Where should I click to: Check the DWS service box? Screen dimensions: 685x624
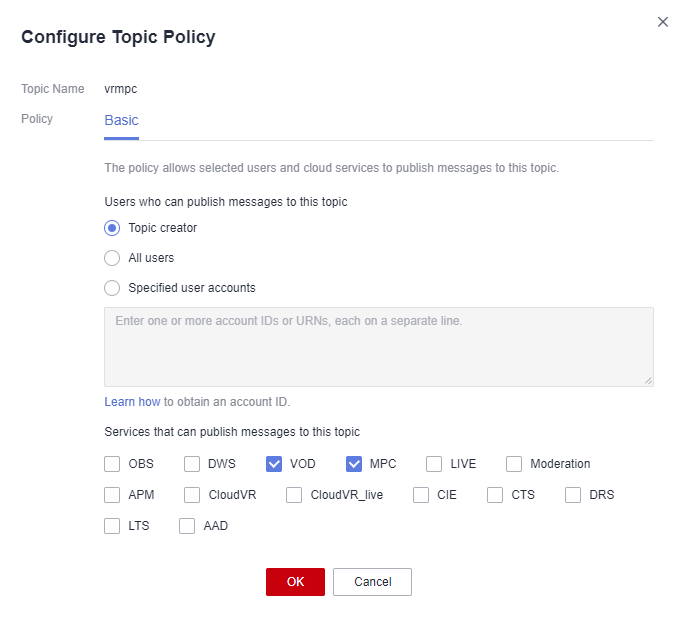coord(192,464)
